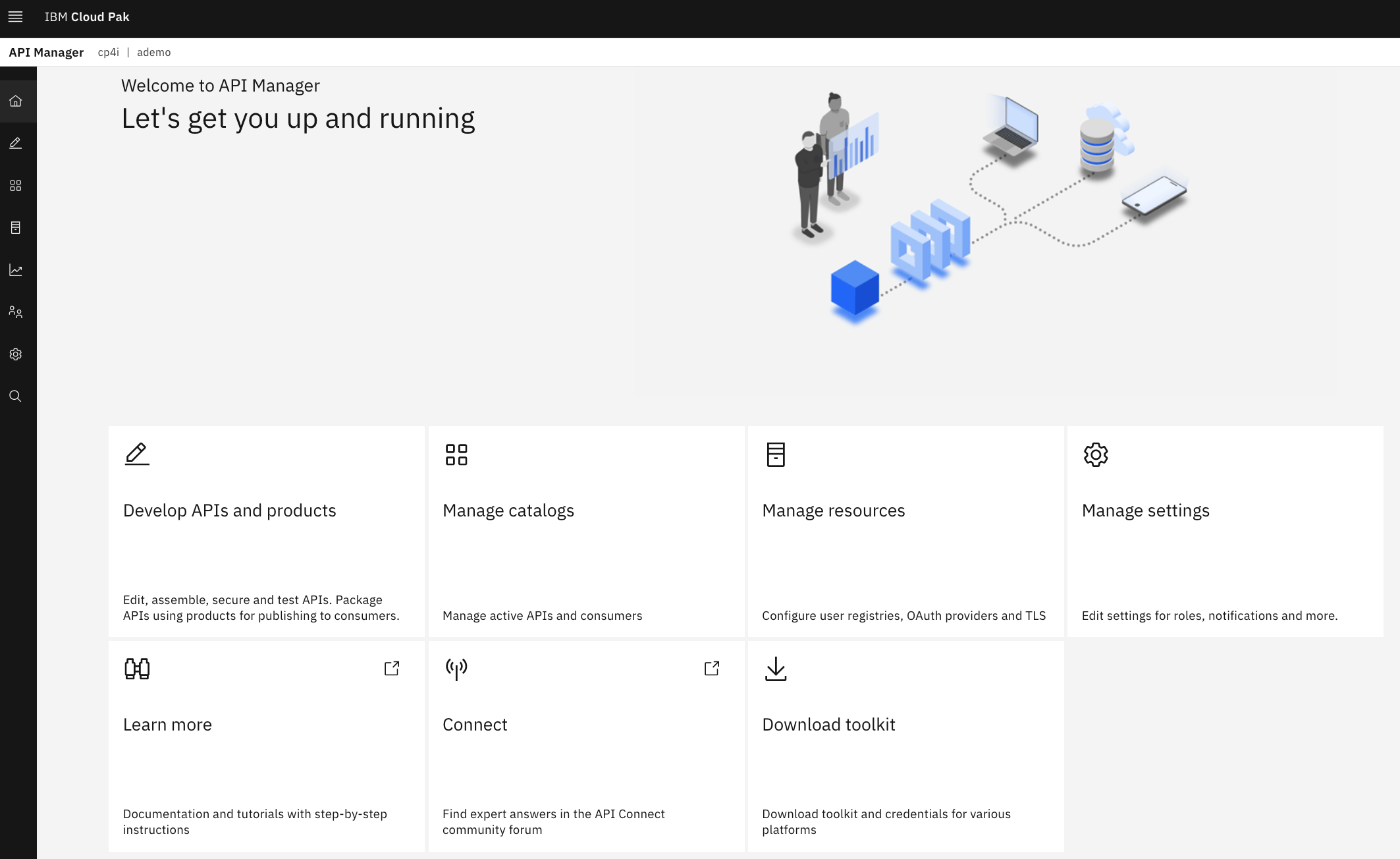Open the Analytics chart icon in the sidebar
This screenshot has width=1400, height=859.
(x=14, y=270)
